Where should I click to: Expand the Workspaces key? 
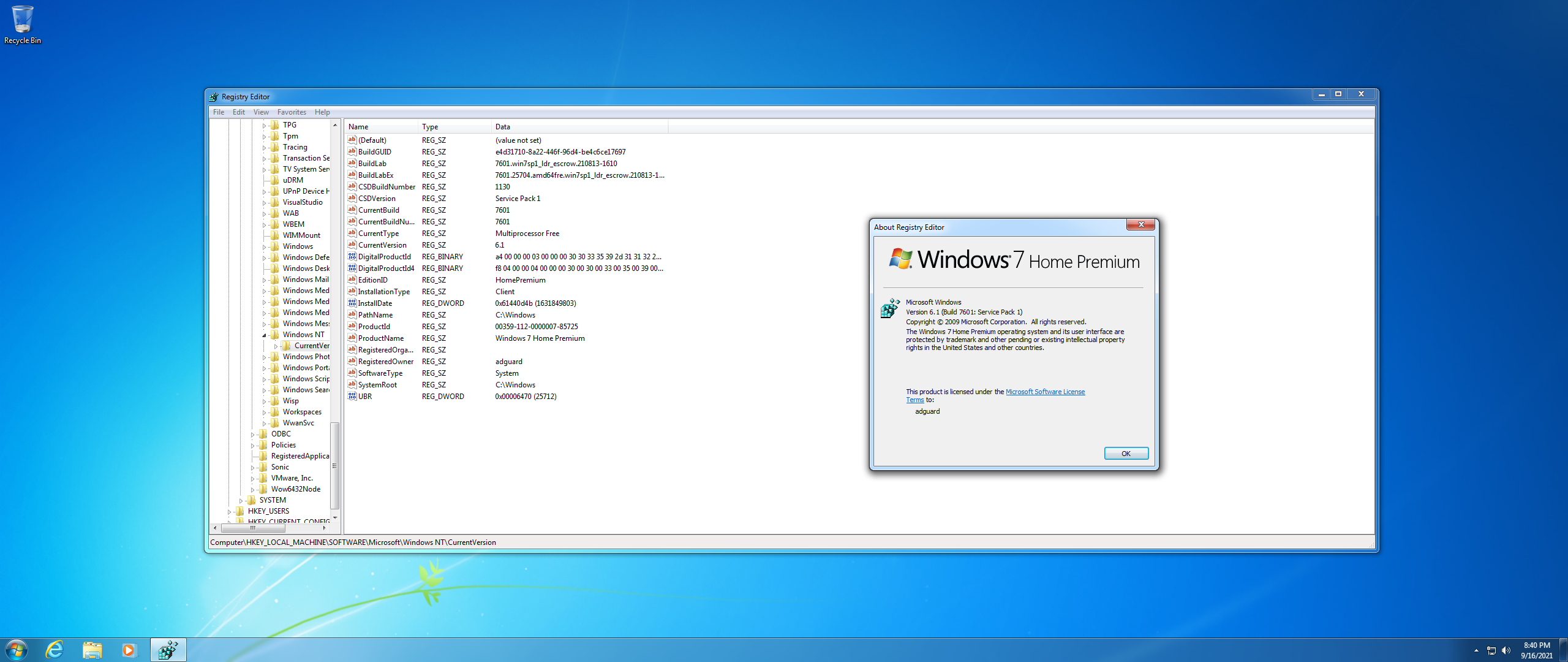pos(264,413)
